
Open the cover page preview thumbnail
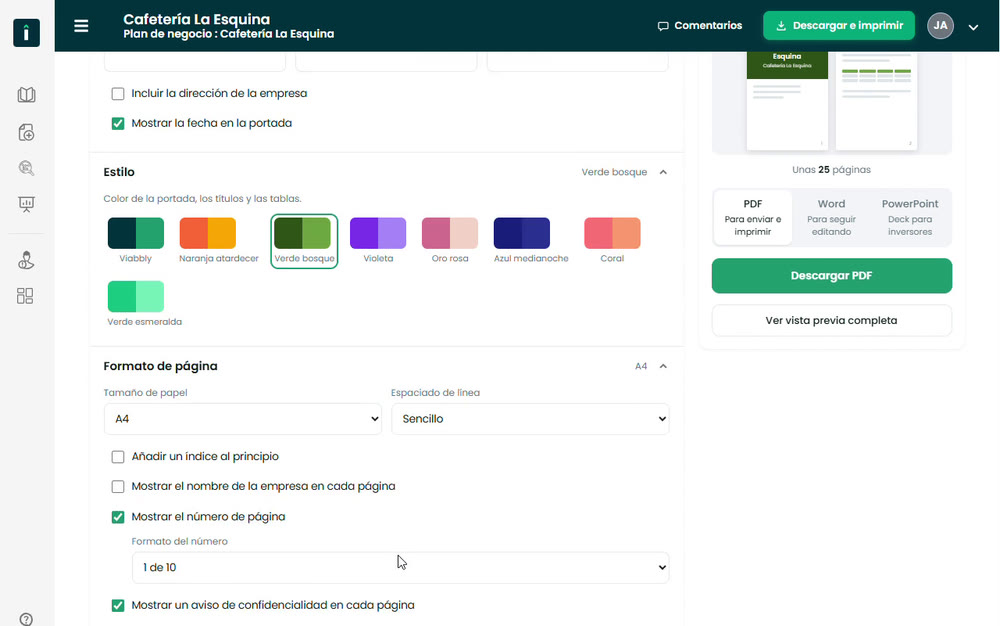point(787,101)
